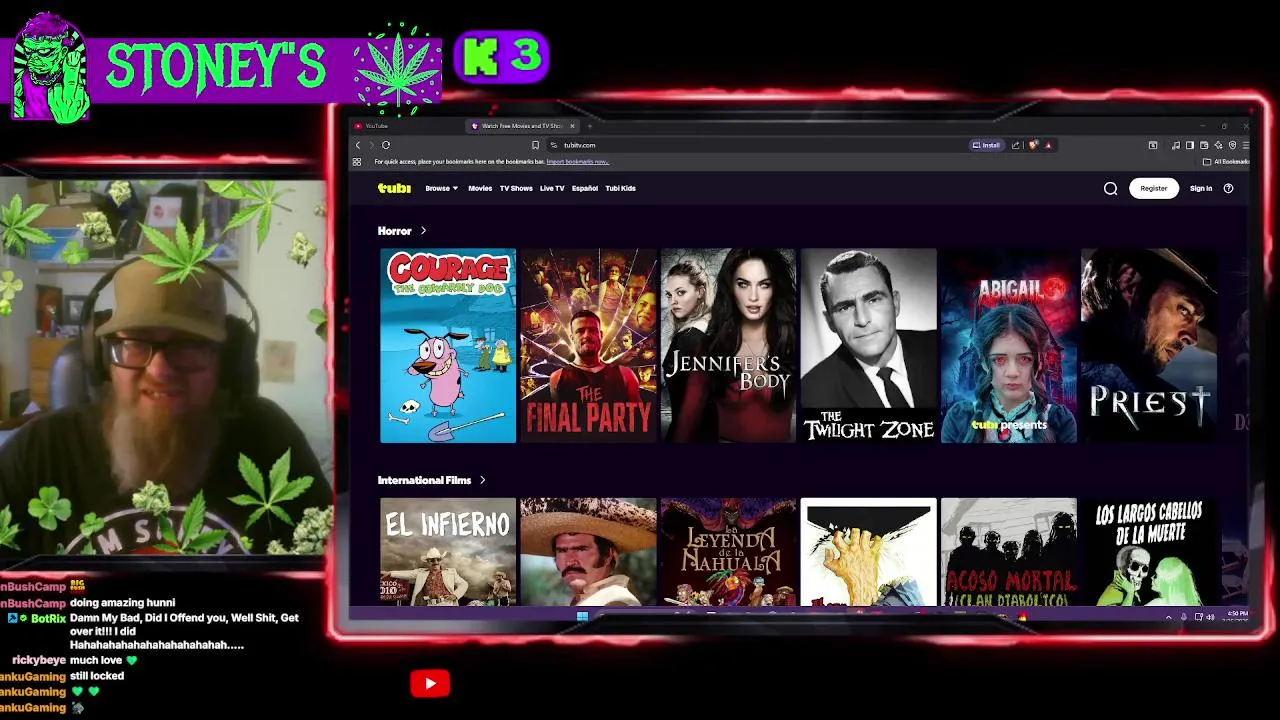
Task: Show hidden system tray icons chevron
Action: pyautogui.click(x=1168, y=617)
